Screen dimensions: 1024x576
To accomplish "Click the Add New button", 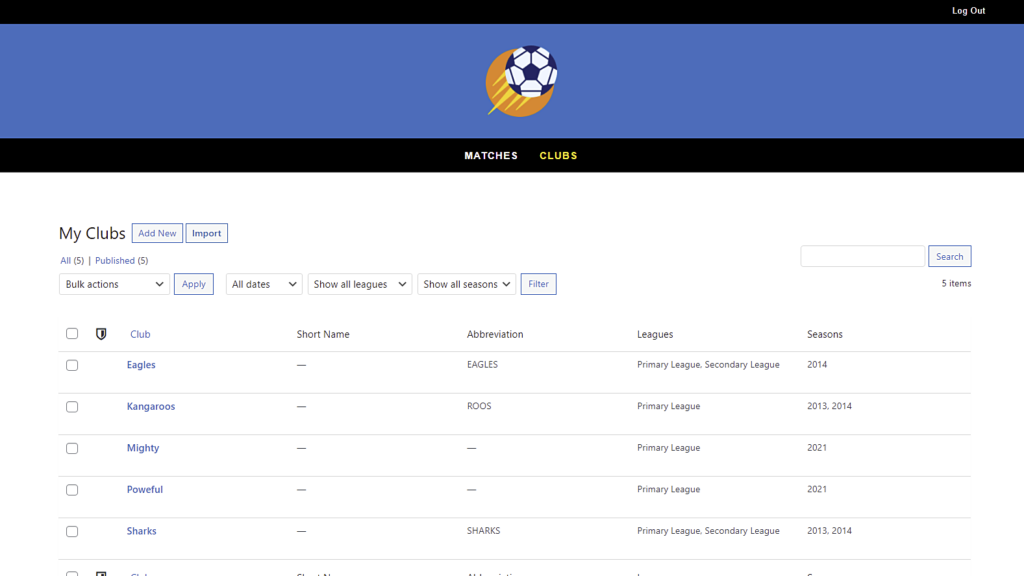I will point(157,232).
